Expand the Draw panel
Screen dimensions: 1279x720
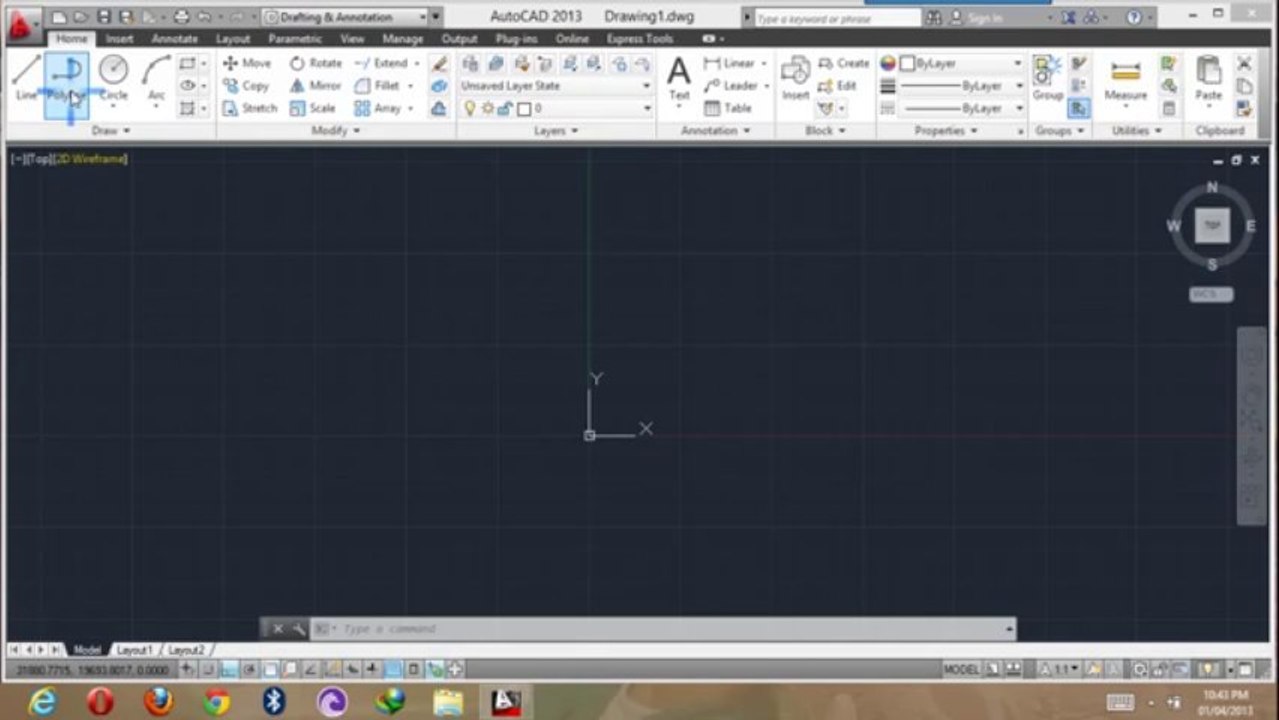pos(110,131)
